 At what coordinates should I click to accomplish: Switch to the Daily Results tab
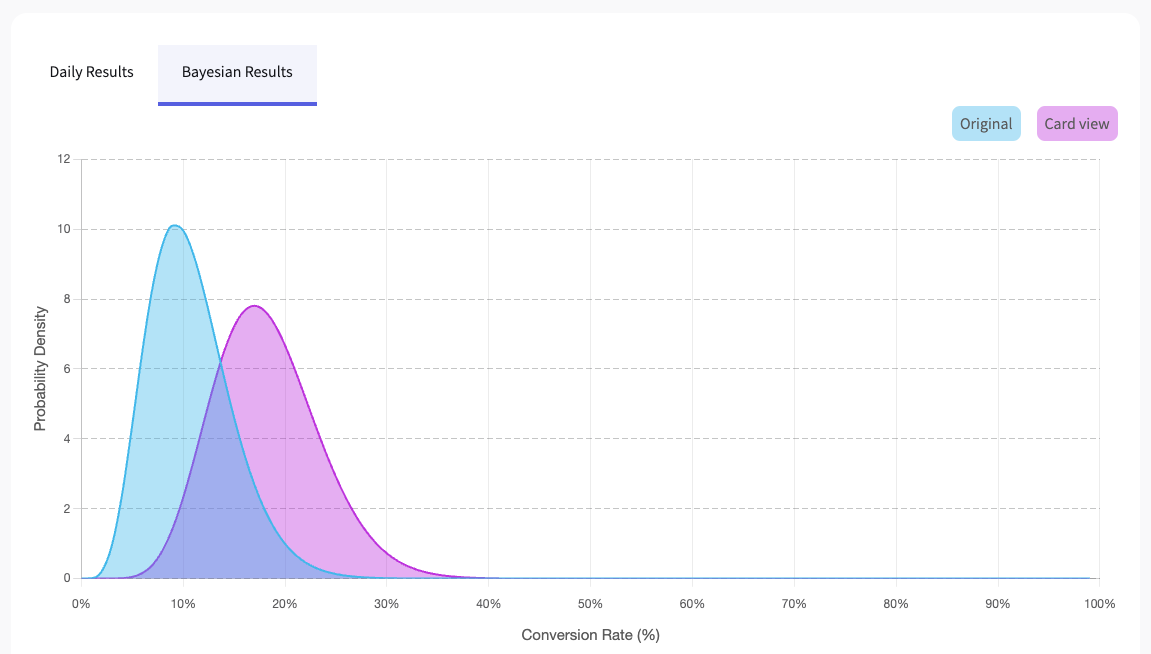[91, 72]
